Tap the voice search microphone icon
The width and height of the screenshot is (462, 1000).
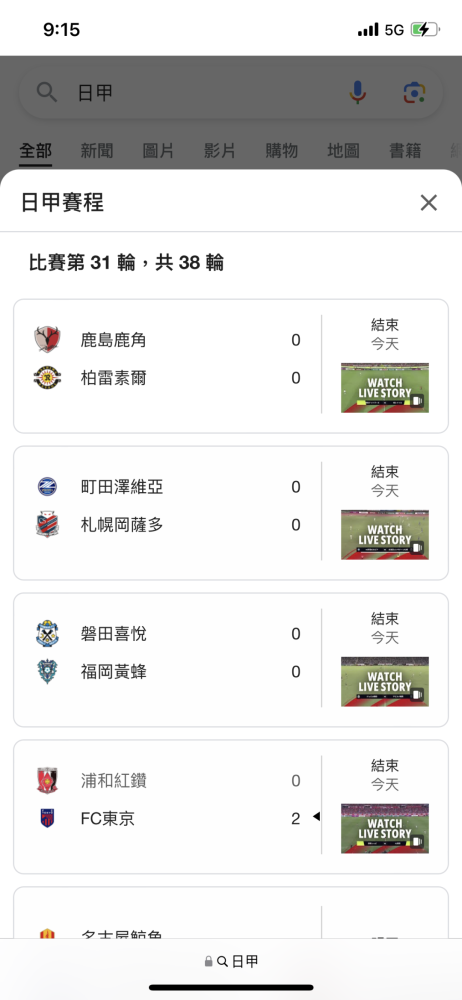[358, 93]
